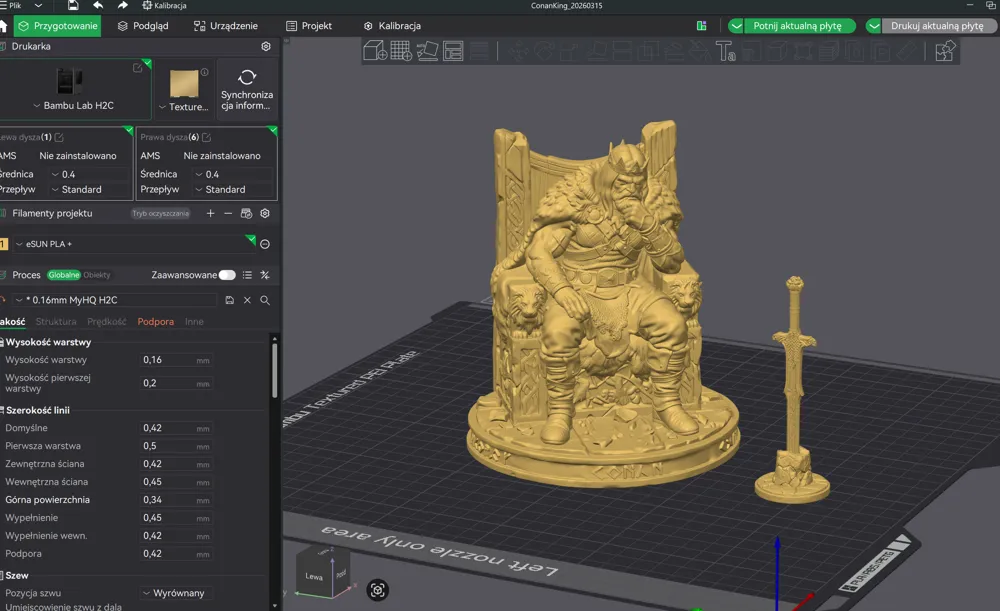Screen dimensions: 1000x611
Task: Click Potnij aktualną płytę button
Action: pyautogui.click(x=797, y=26)
